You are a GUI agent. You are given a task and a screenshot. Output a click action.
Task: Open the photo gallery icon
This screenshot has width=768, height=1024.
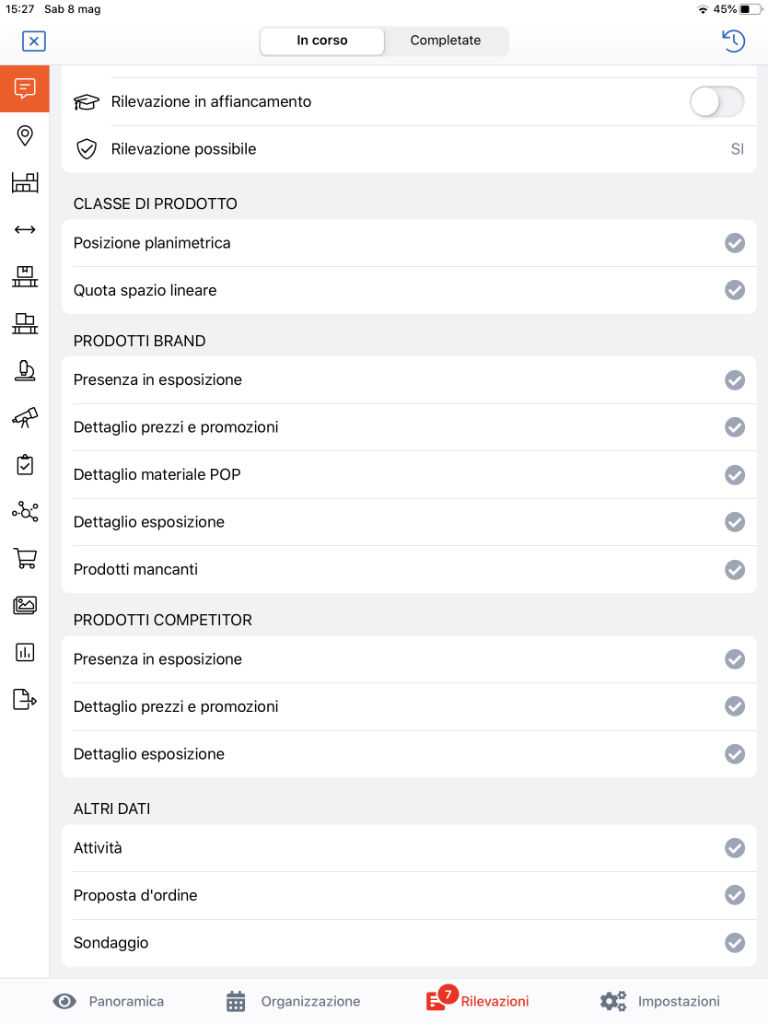pos(24,605)
